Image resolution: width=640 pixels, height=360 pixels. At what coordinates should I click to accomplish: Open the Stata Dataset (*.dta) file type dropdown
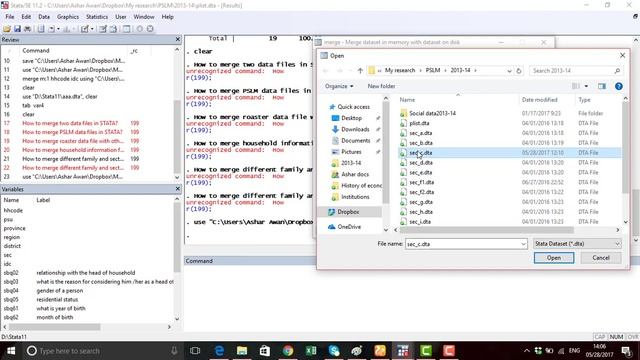(577, 244)
